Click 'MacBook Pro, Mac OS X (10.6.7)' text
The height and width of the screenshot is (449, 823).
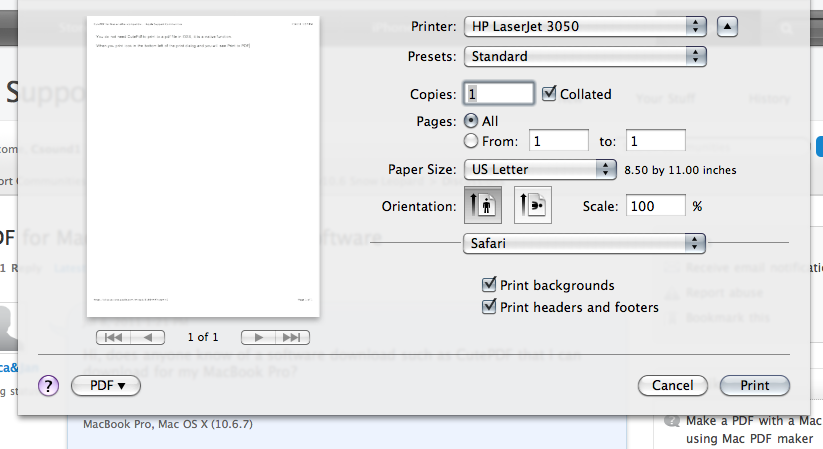pos(167,424)
